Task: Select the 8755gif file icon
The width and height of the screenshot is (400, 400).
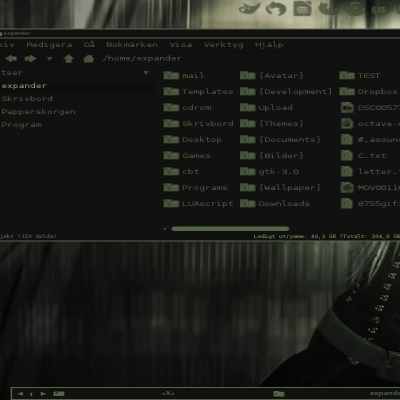Action: (347, 204)
